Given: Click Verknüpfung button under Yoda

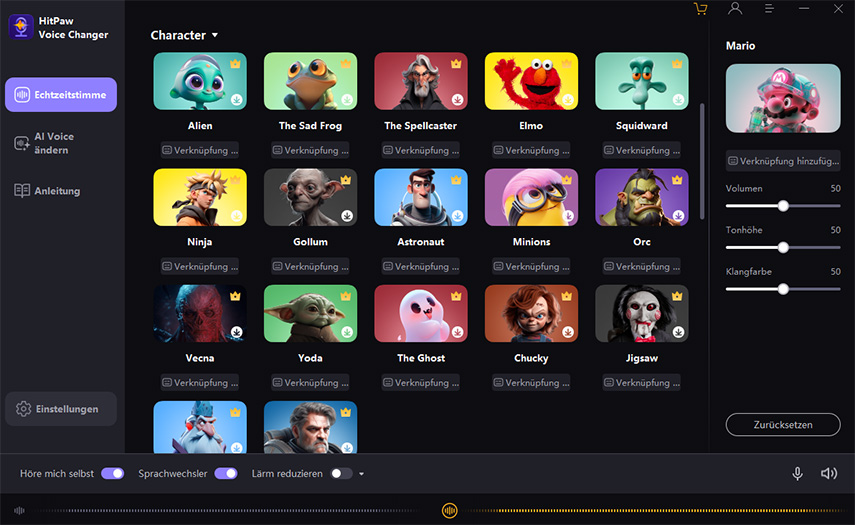Looking at the screenshot, I should [x=310, y=382].
